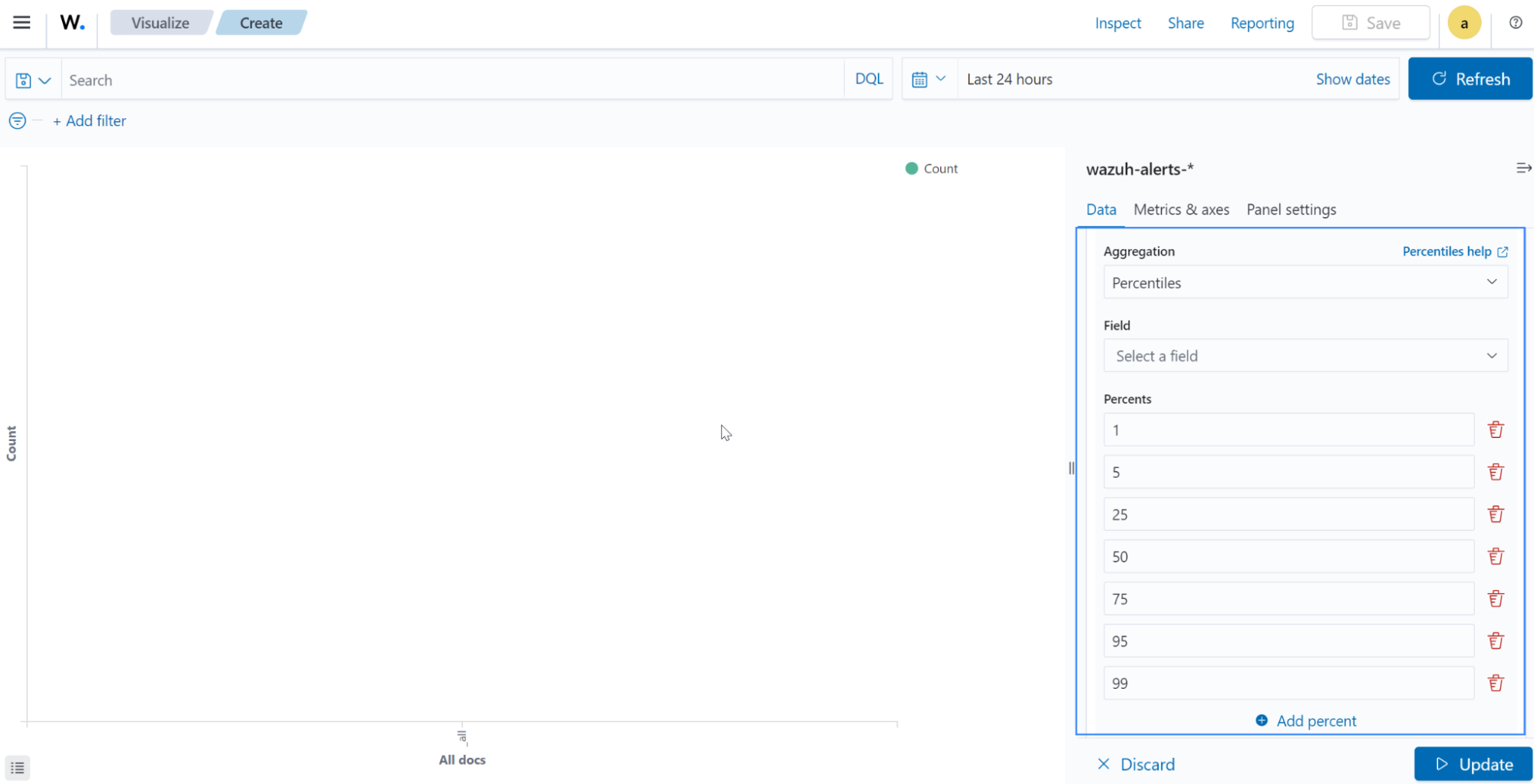
Task: Click the Refresh button
Action: [x=1470, y=78]
